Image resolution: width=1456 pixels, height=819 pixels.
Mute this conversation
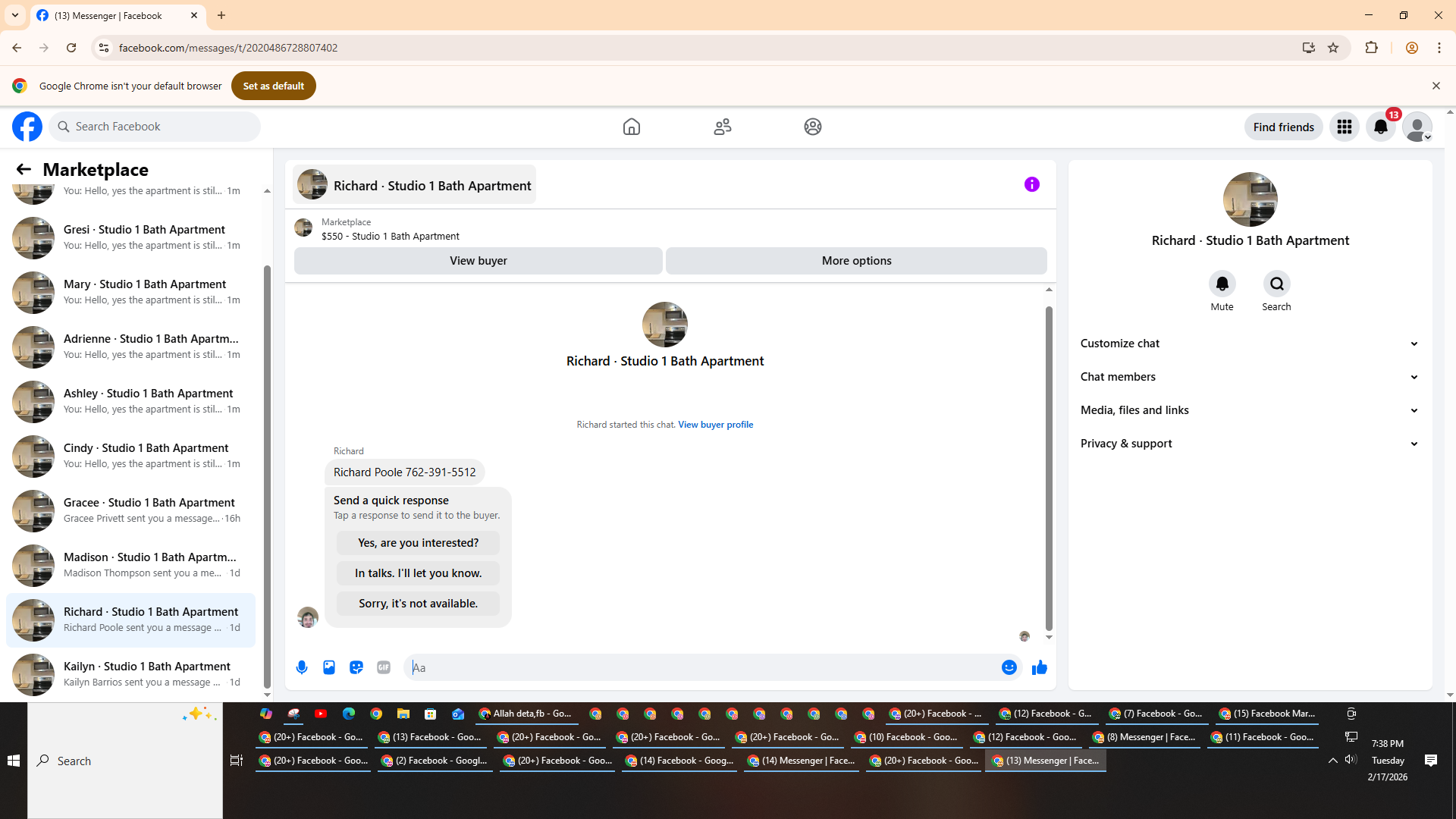1222,284
